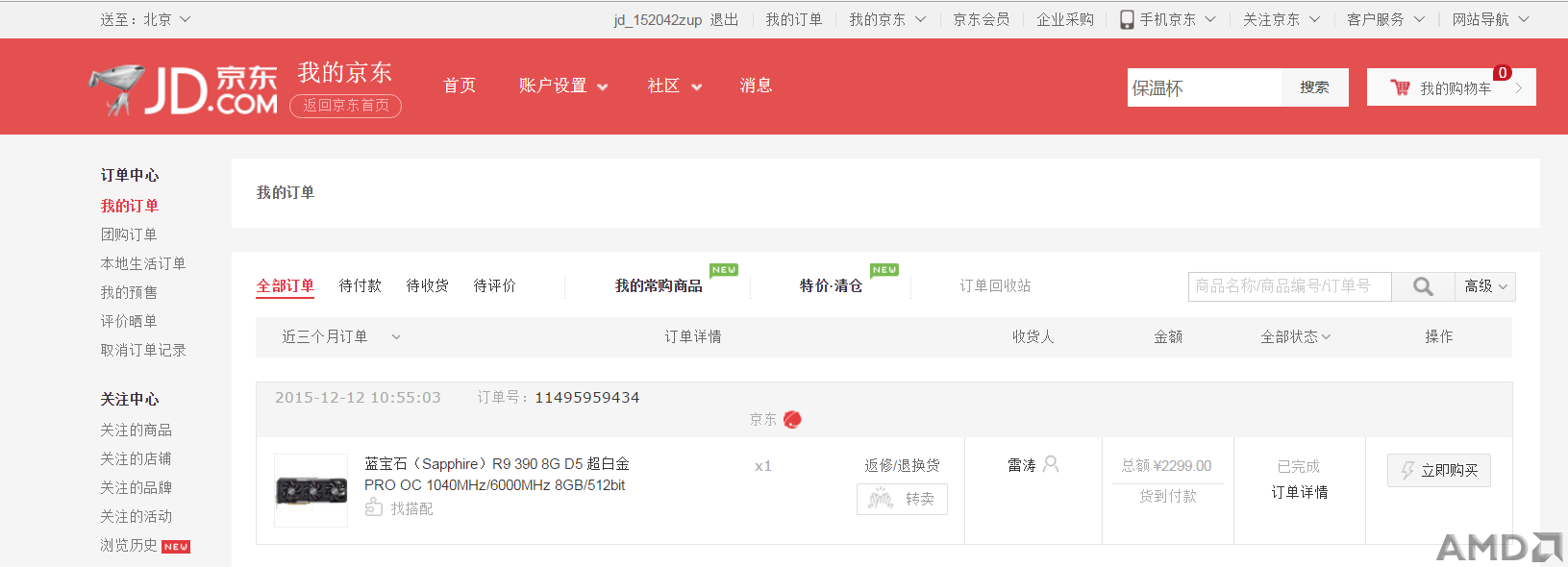Open 我的购物车 cart button
Viewport: 1568px width, 567px height.
pyautogui.click(x=1452, y=87)
